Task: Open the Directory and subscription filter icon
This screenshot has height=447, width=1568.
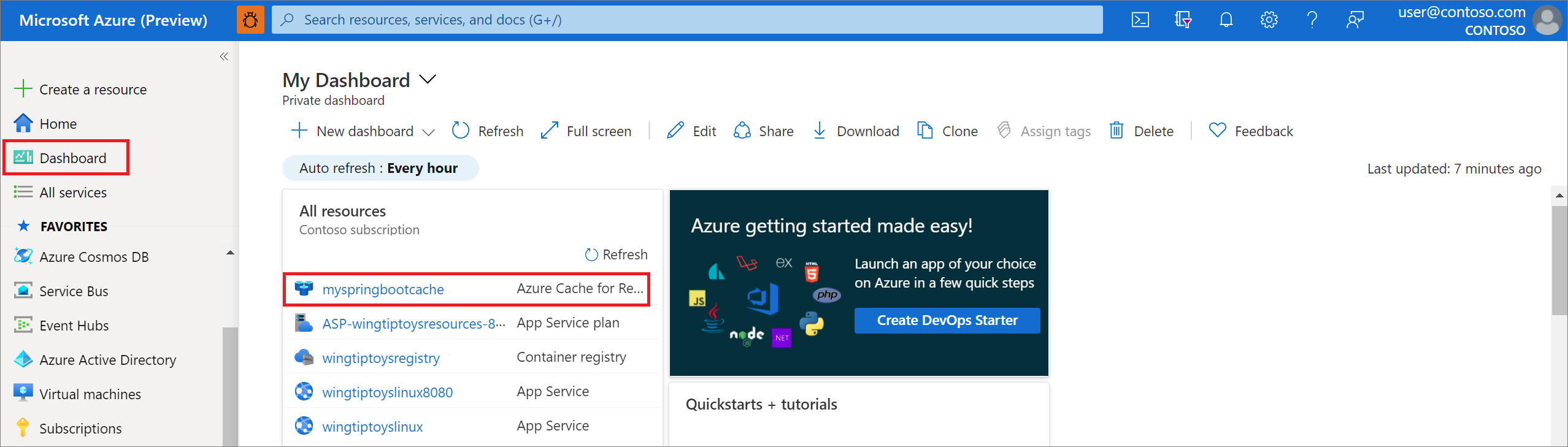Action: tap(1183, 20)
